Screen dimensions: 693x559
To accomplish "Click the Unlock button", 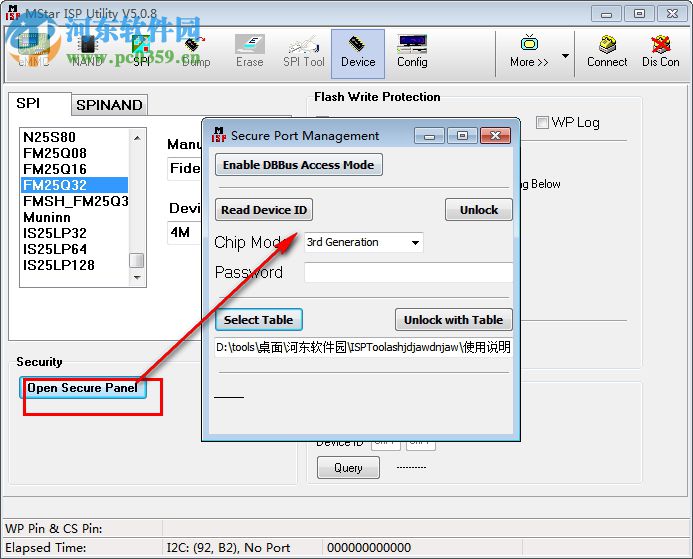I will [479, 209].
